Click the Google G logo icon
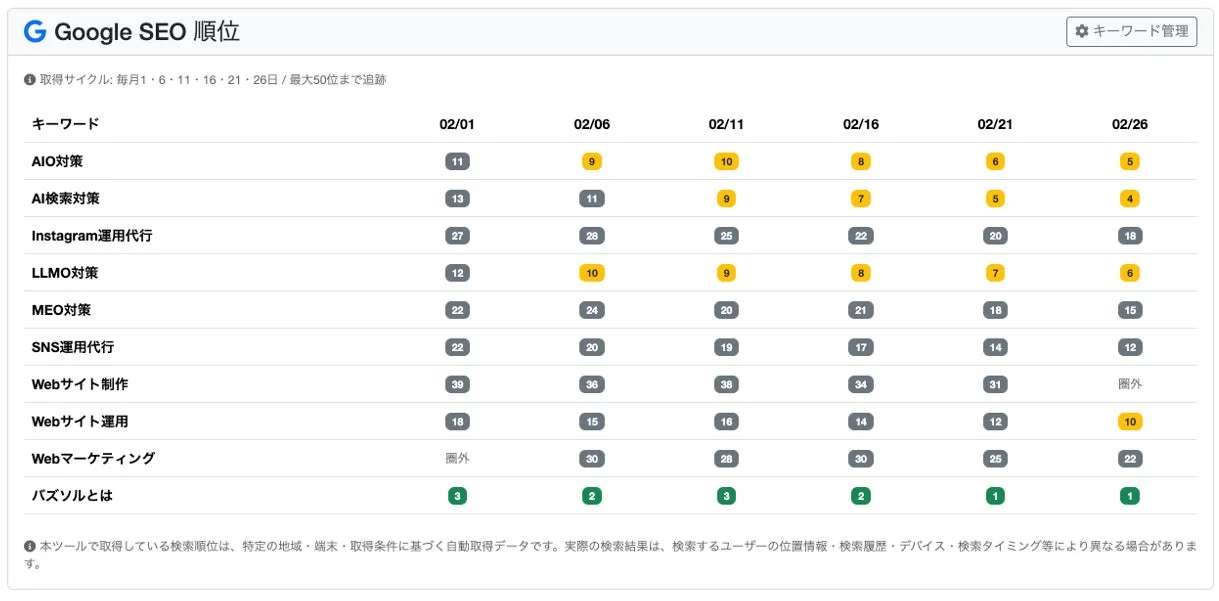 [x=35, y=32]
